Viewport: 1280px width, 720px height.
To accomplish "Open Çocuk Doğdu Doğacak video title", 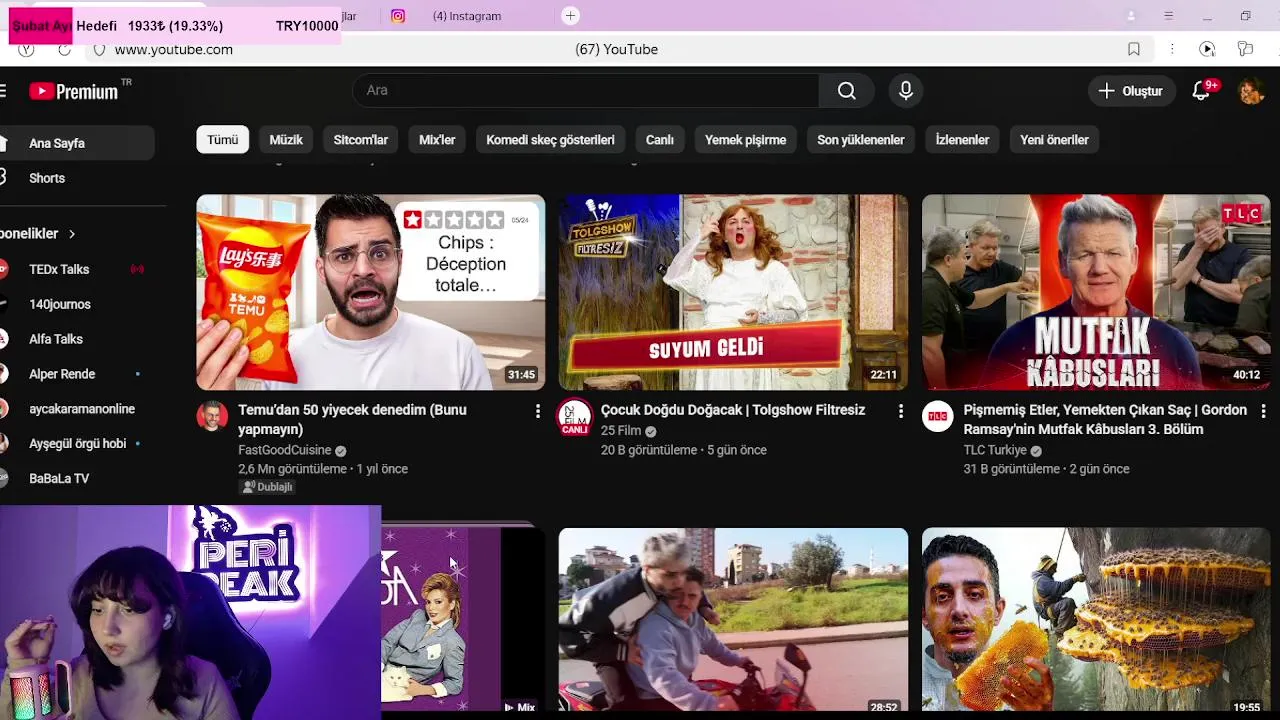I will tap(733, 410).
